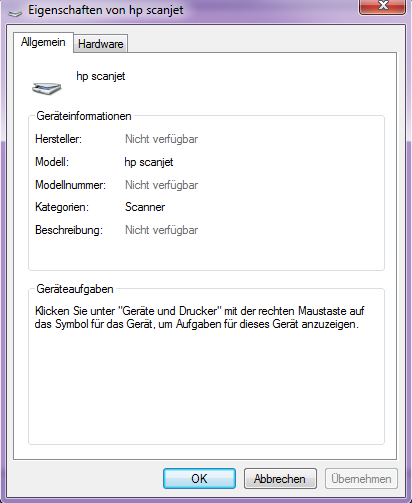Screen dimensions: 412x503
Task: Click the Abbrechen button
Action: point(280,479)
